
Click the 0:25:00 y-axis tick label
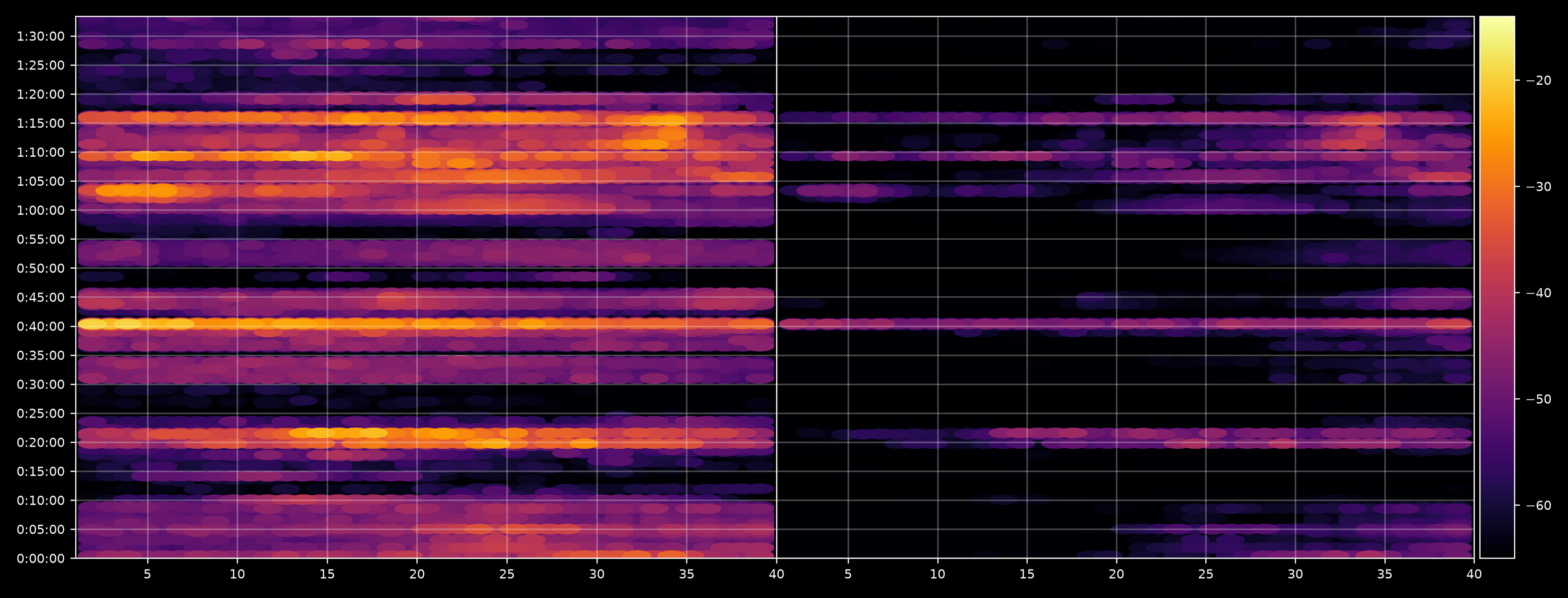[41, 414]
